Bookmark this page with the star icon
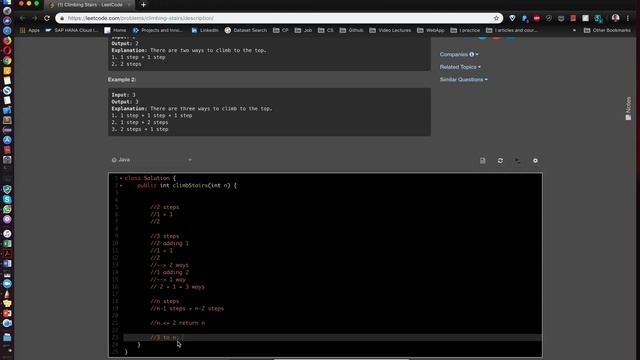The width and height of the screenshot is (640, 360). coord(496,18)
